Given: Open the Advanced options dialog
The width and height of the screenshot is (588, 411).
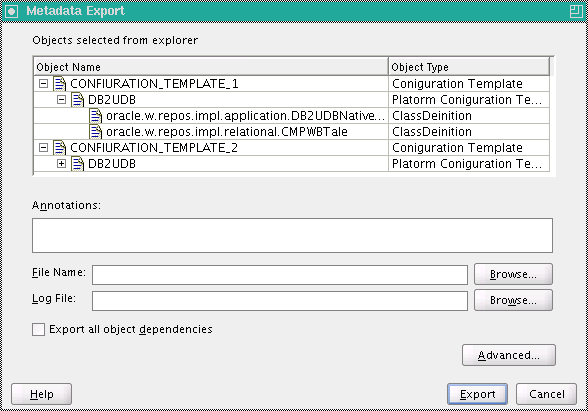Looking at the screenshot, I should click(x=509, y=355).
